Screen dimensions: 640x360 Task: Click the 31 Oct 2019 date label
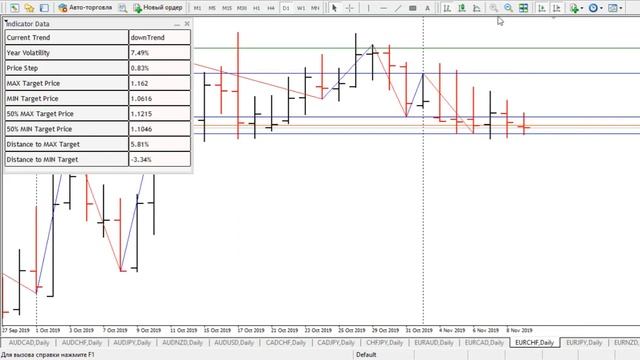tap(419, 330)
